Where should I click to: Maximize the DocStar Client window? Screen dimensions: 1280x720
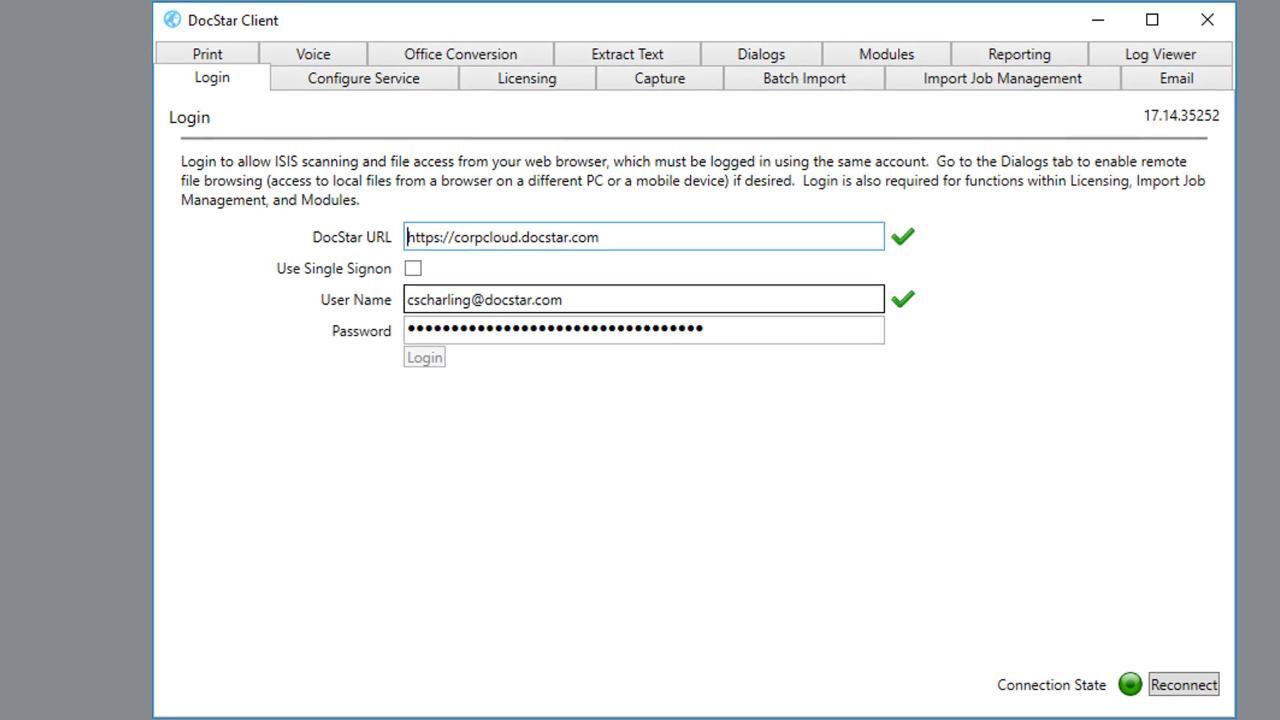click(x=1152, y=20)
